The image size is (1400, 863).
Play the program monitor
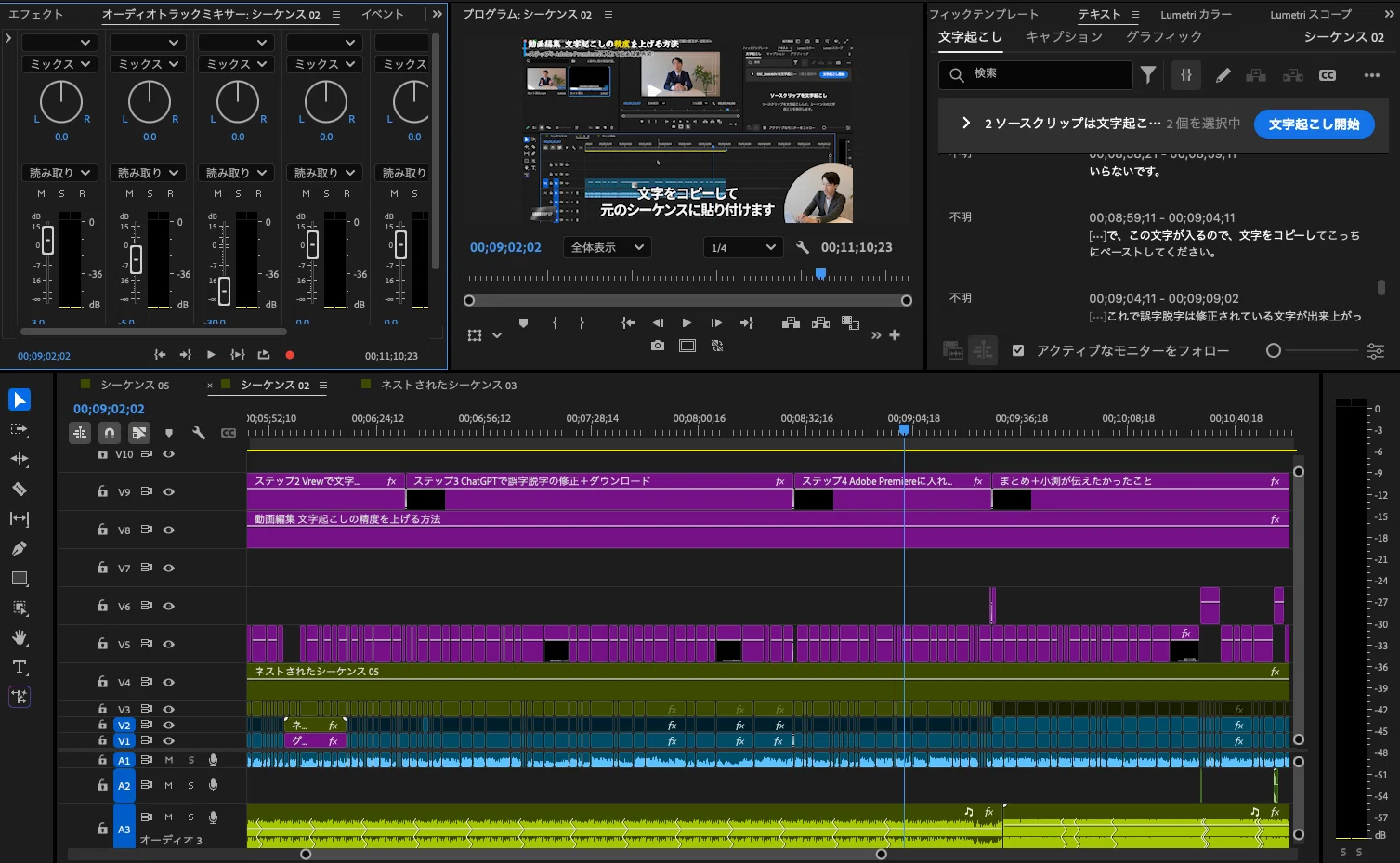pyautogui.click(x=687, y=322)
